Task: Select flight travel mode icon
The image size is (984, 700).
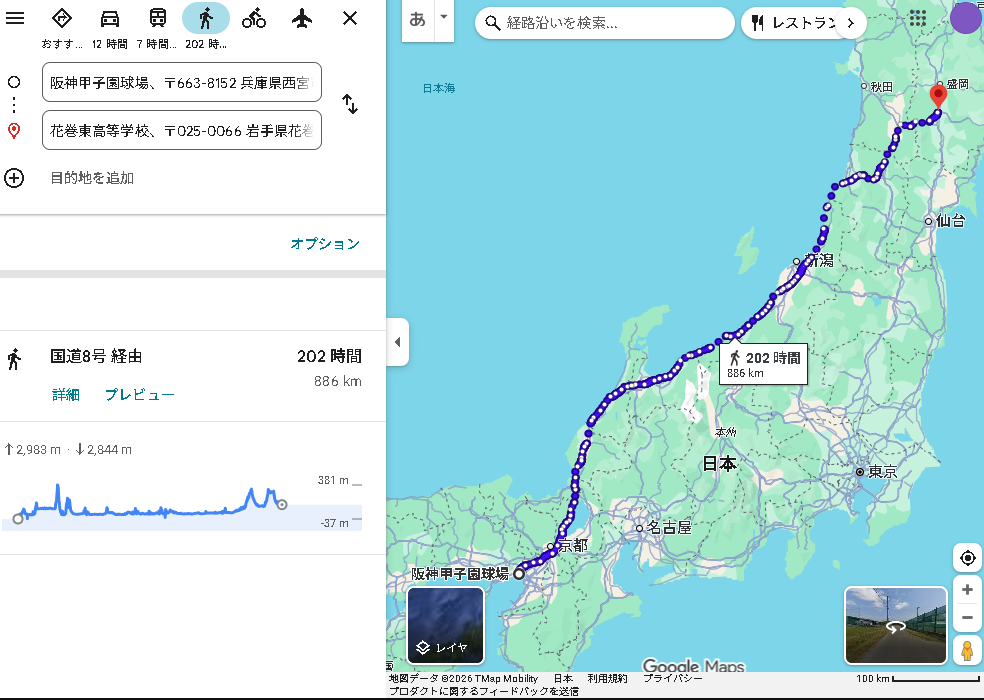Action: tap(302, 18)
